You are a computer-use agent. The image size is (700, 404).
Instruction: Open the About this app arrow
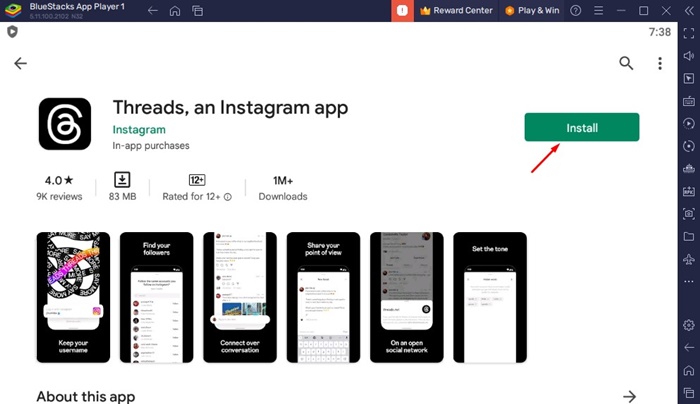[x=629, y=396]
